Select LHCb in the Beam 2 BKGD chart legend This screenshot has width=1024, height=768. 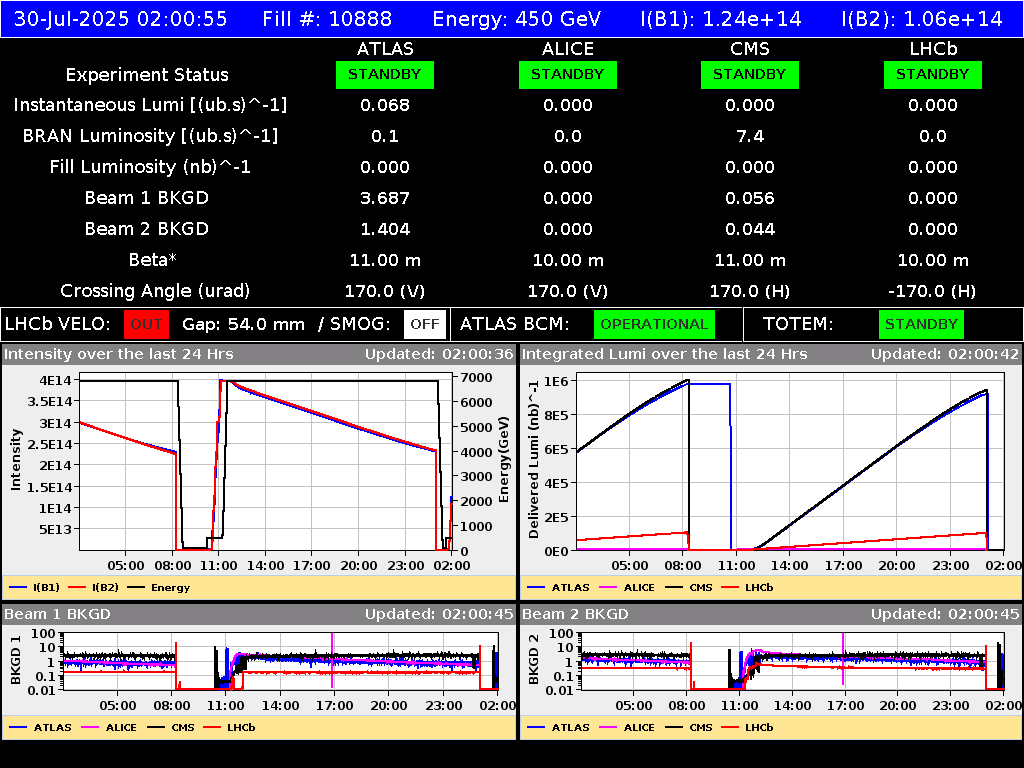748,728
